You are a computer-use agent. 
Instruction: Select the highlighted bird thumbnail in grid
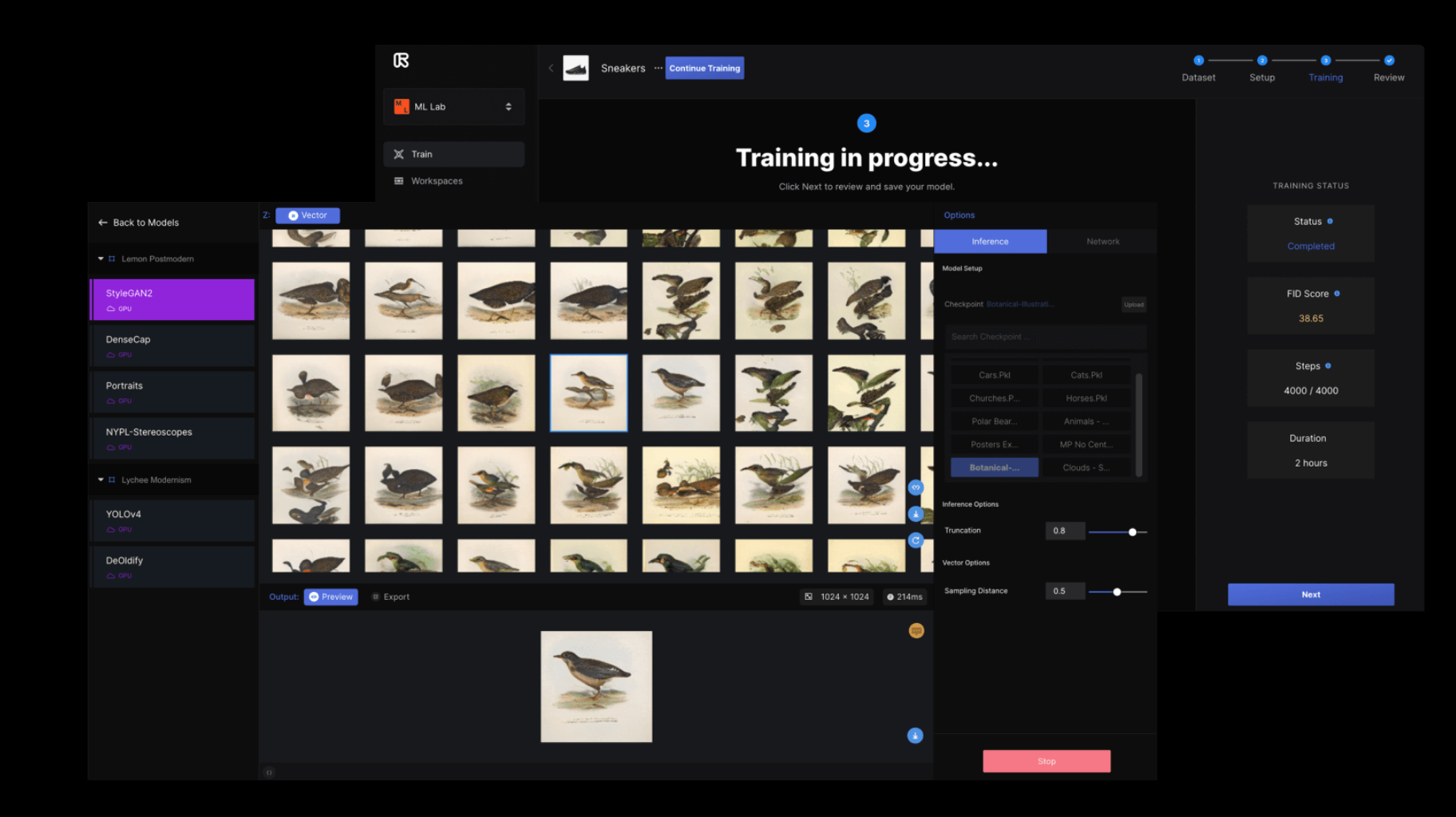coord(588,393)
